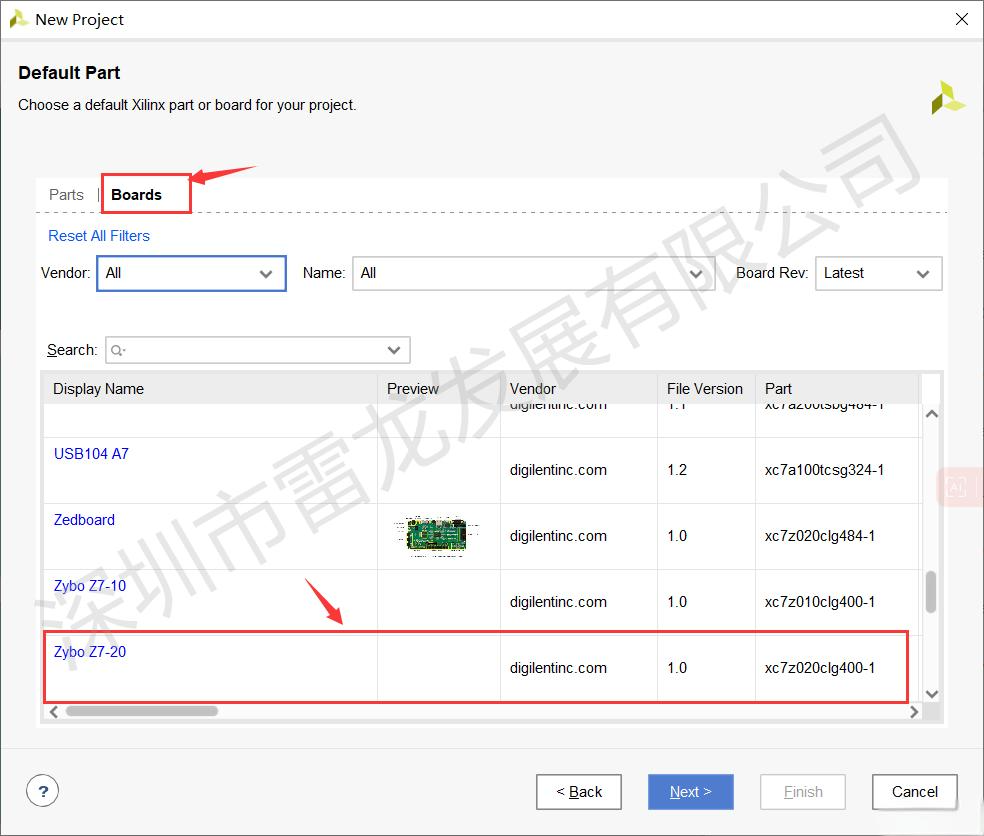Screen dimensions: 984x836
Task: Click the Zedboard preview thumbnail
Action: [x=437, y=536]
